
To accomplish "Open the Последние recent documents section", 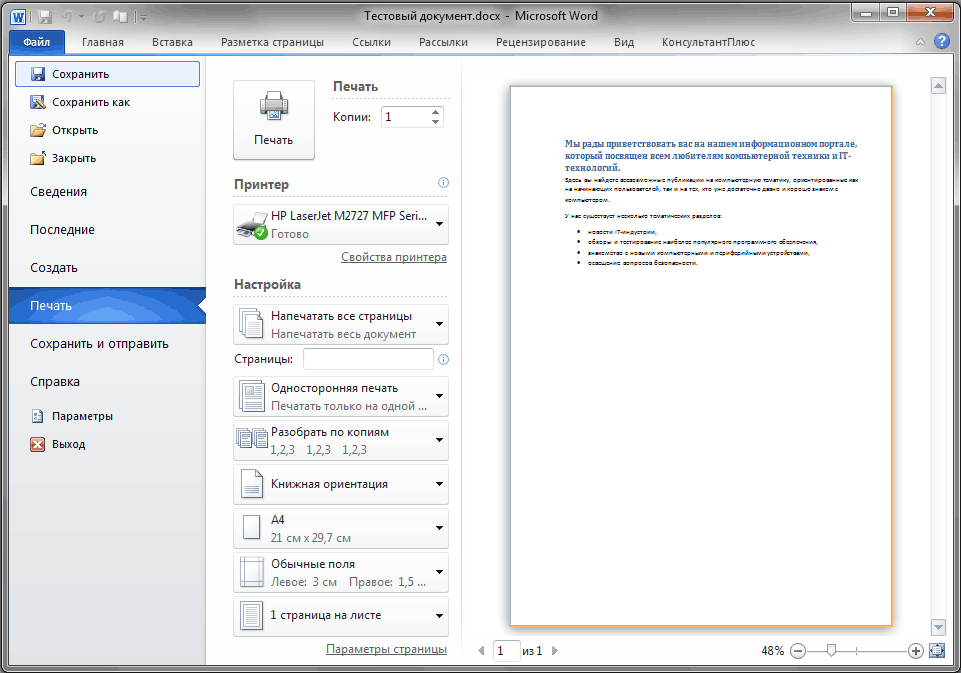I will (107, 230).
